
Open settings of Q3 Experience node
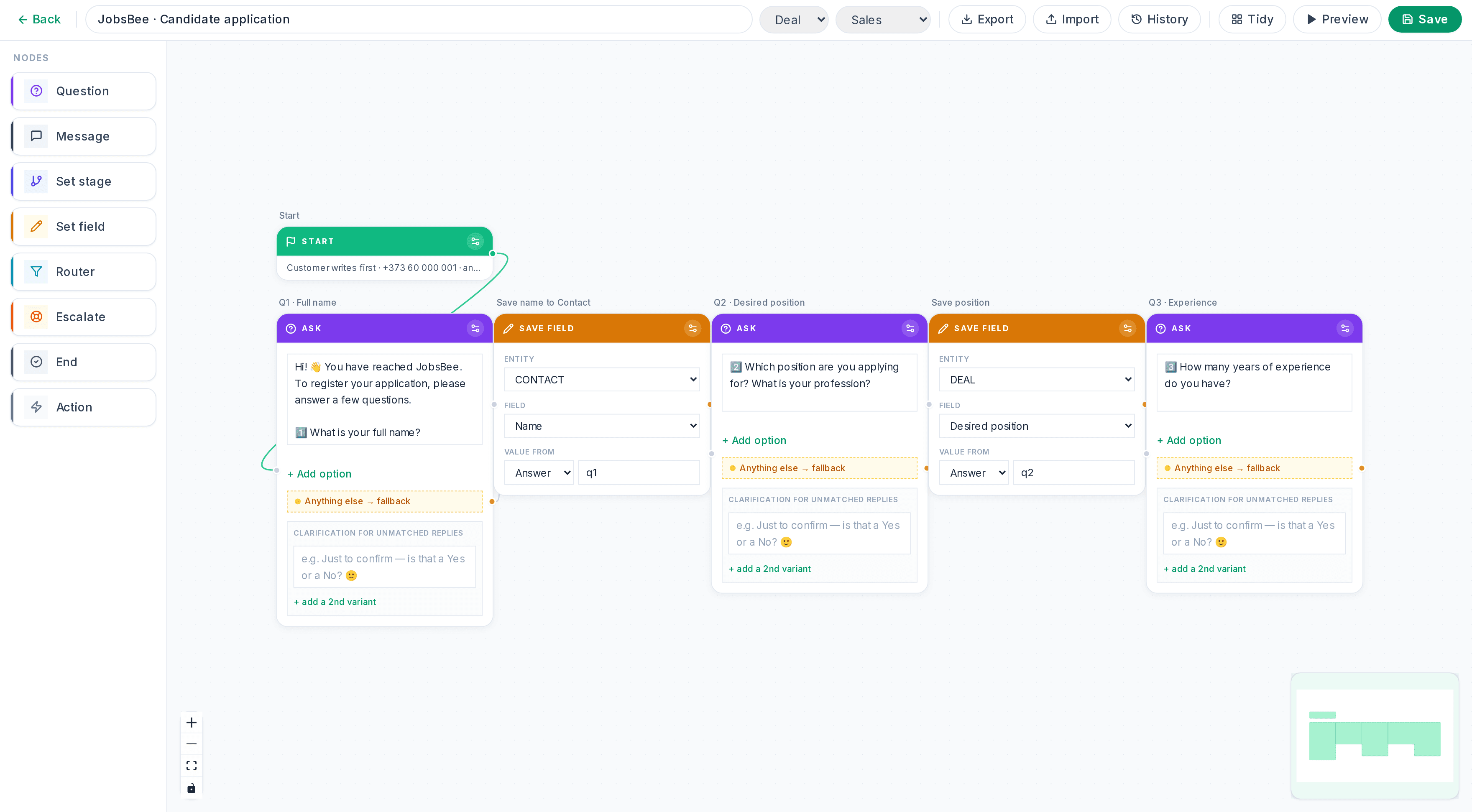point(1345,328)
